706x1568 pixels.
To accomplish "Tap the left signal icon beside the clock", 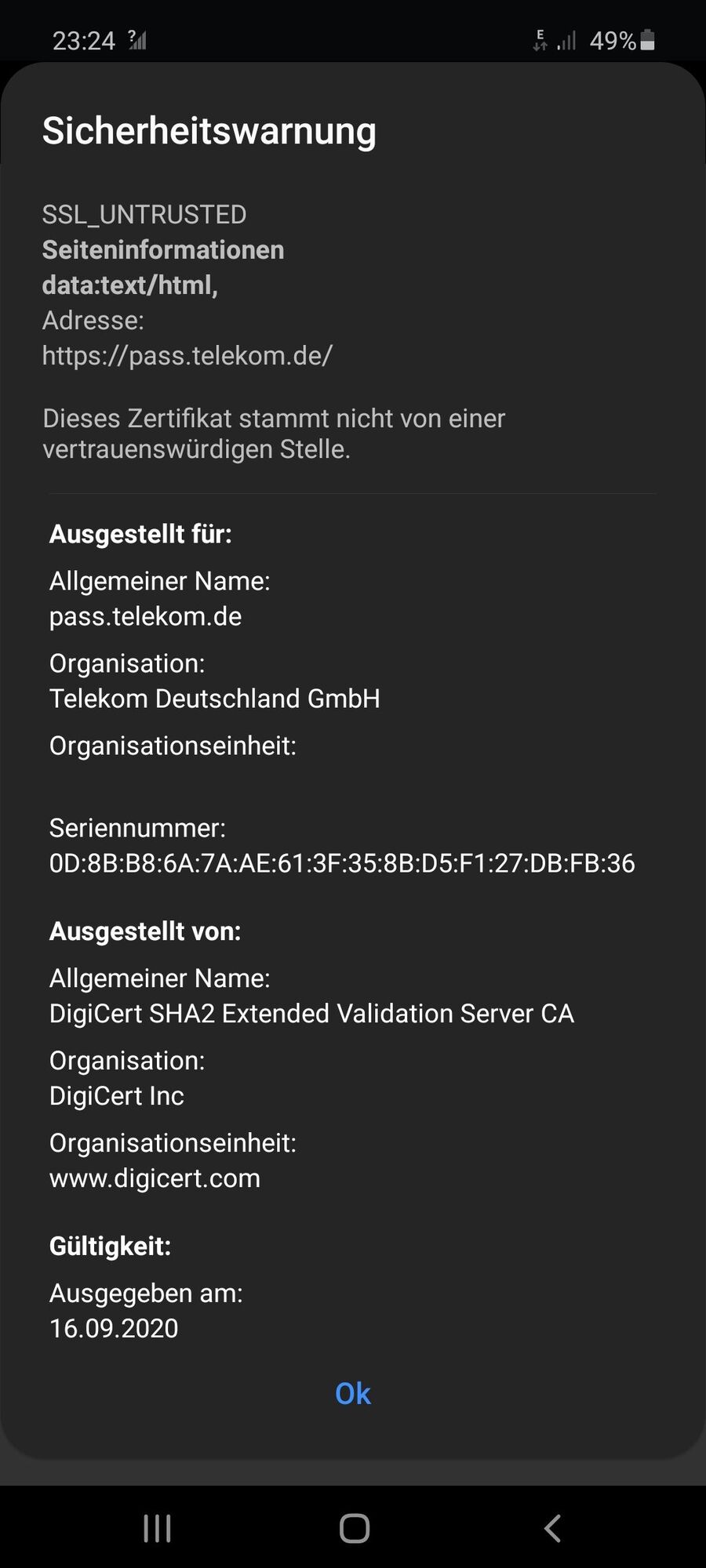I will (137, 40).
